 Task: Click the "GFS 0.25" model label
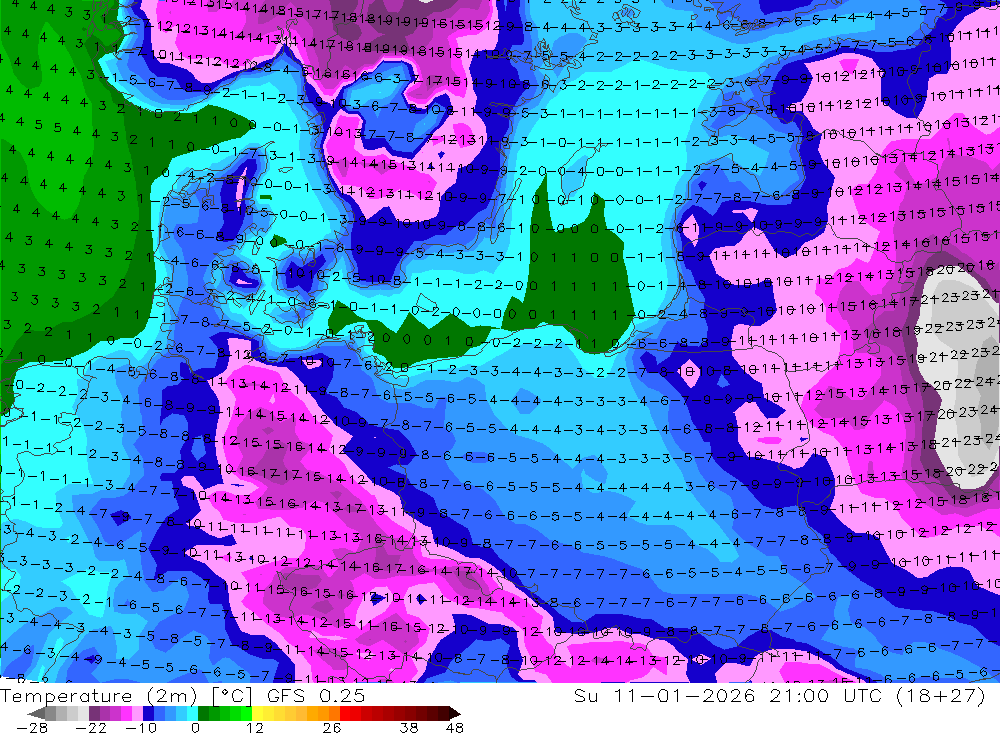pyautogui.click(x=316, y=695)
